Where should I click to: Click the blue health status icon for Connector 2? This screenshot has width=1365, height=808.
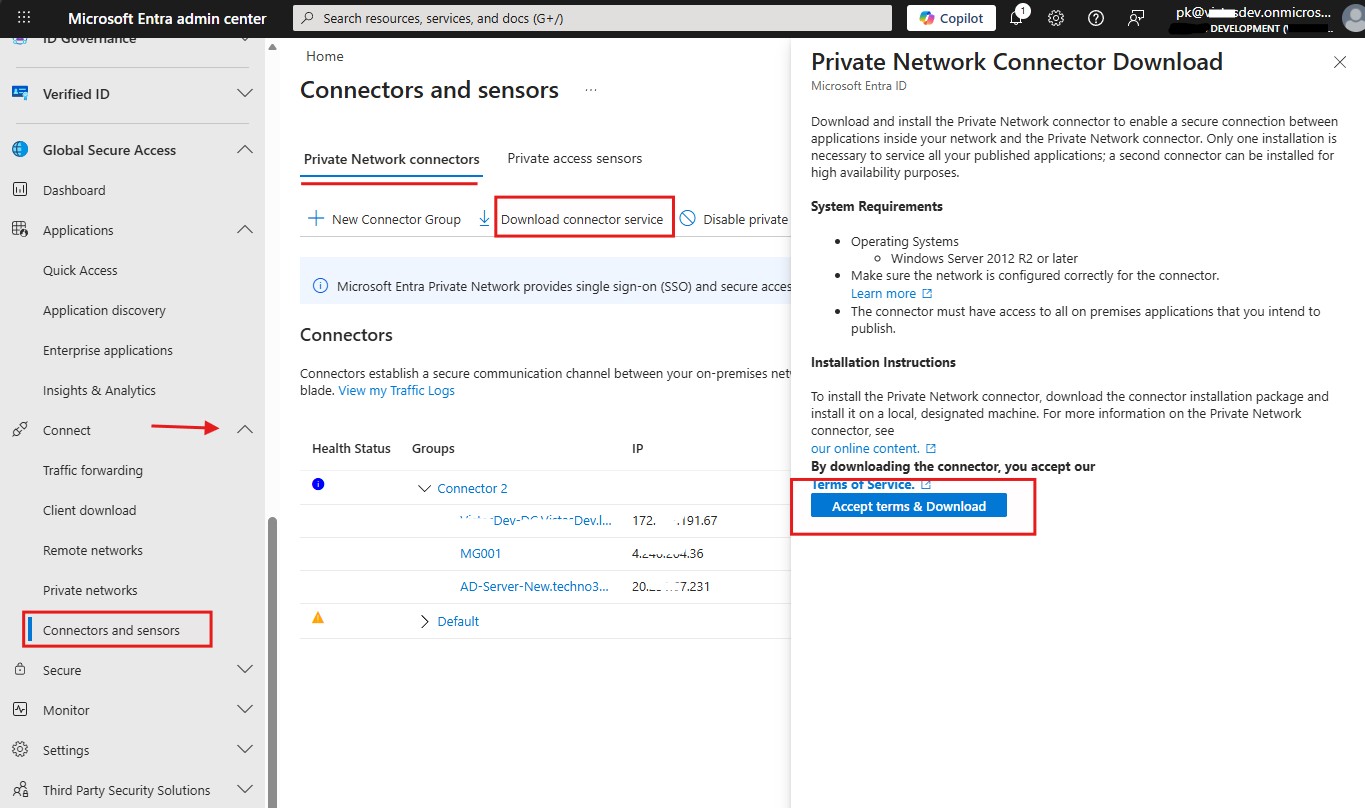click(x=318, y=483)
